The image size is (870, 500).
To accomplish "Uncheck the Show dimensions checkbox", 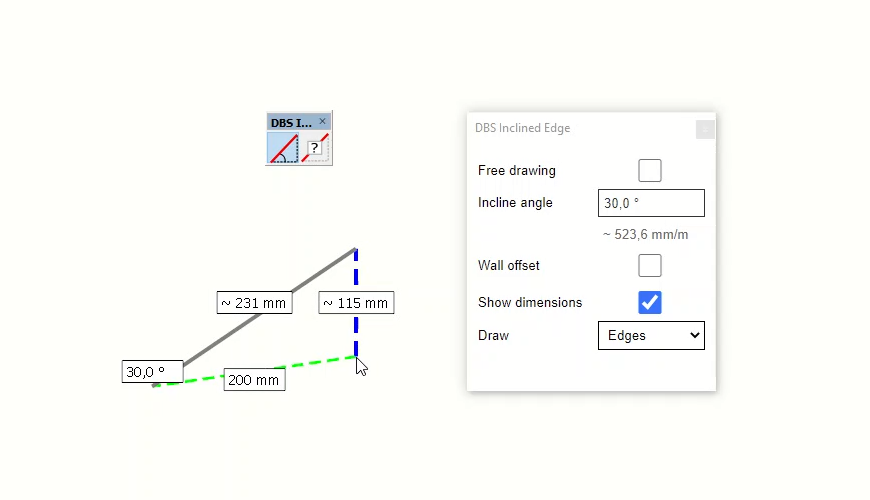I will pos(650,302).
